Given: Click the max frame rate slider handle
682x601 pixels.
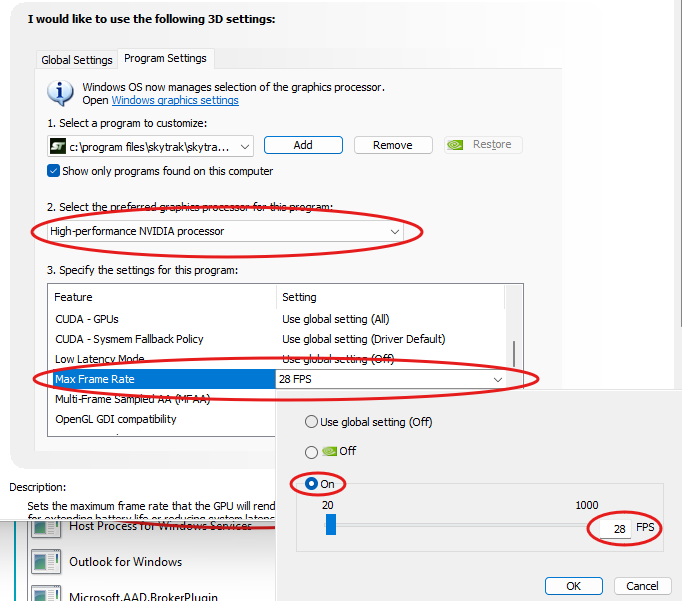Looking at the screenshot, I should click(x=331, y=524).
